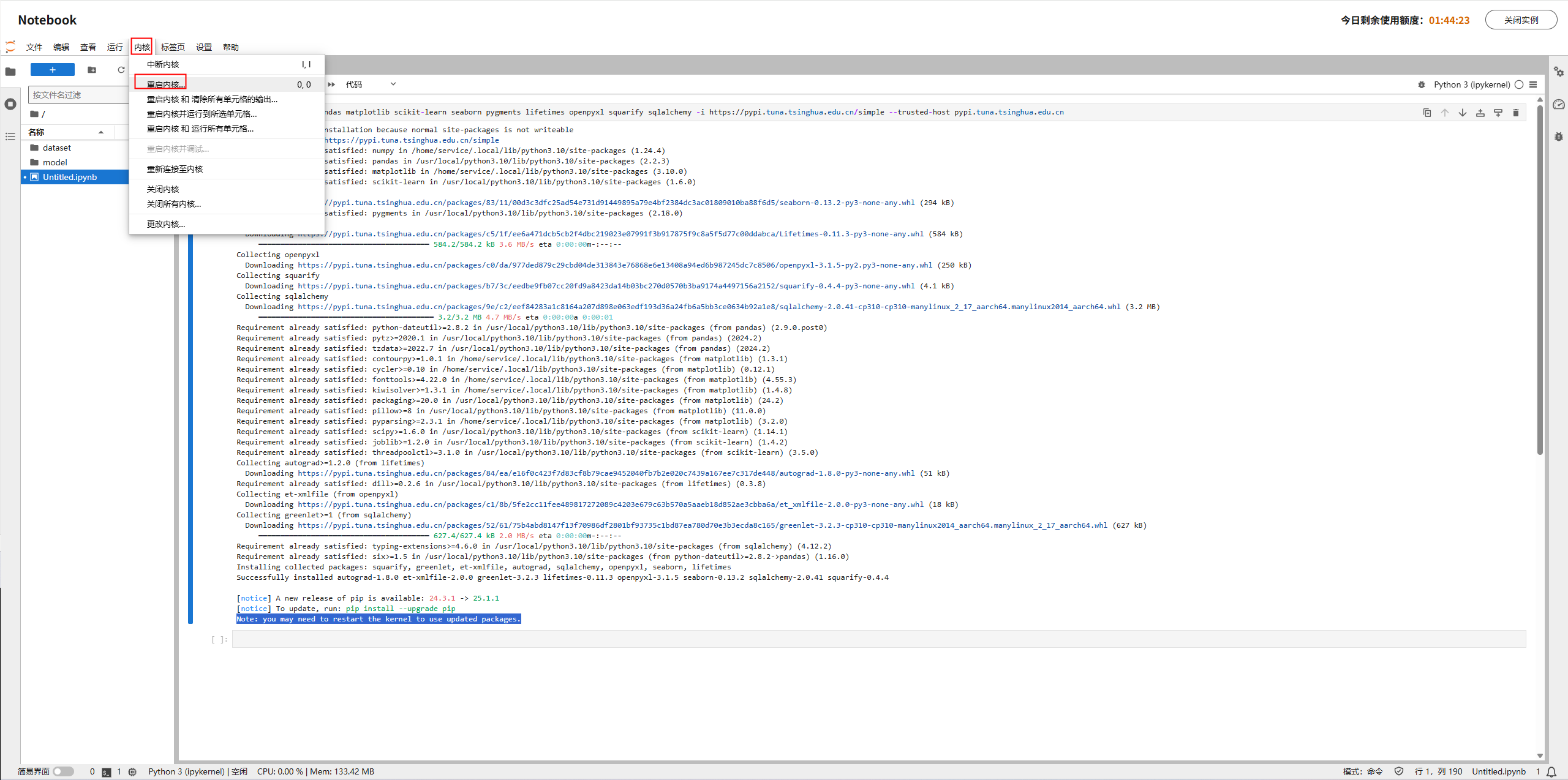Toggle the 简易界面 simple interface switch
The height and width of the screenshot is (780, 1568).
click(62, 771)
